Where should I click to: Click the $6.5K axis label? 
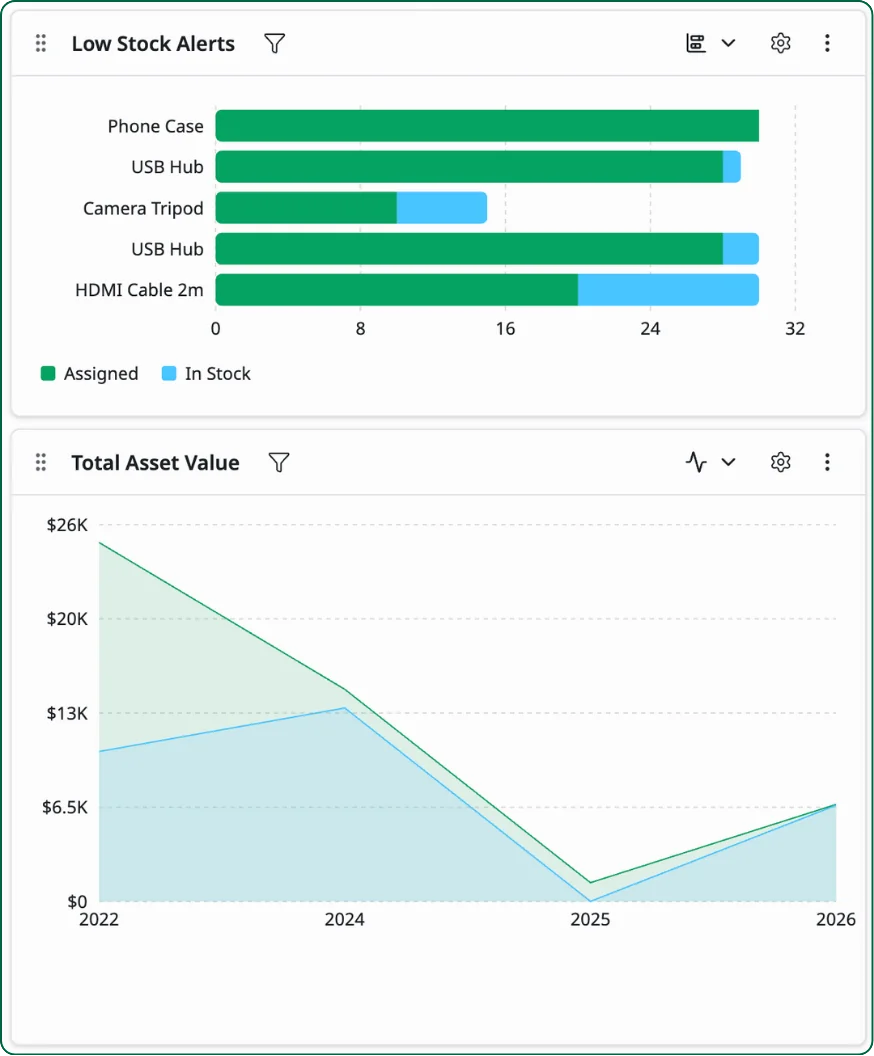(x=65, y=807)
